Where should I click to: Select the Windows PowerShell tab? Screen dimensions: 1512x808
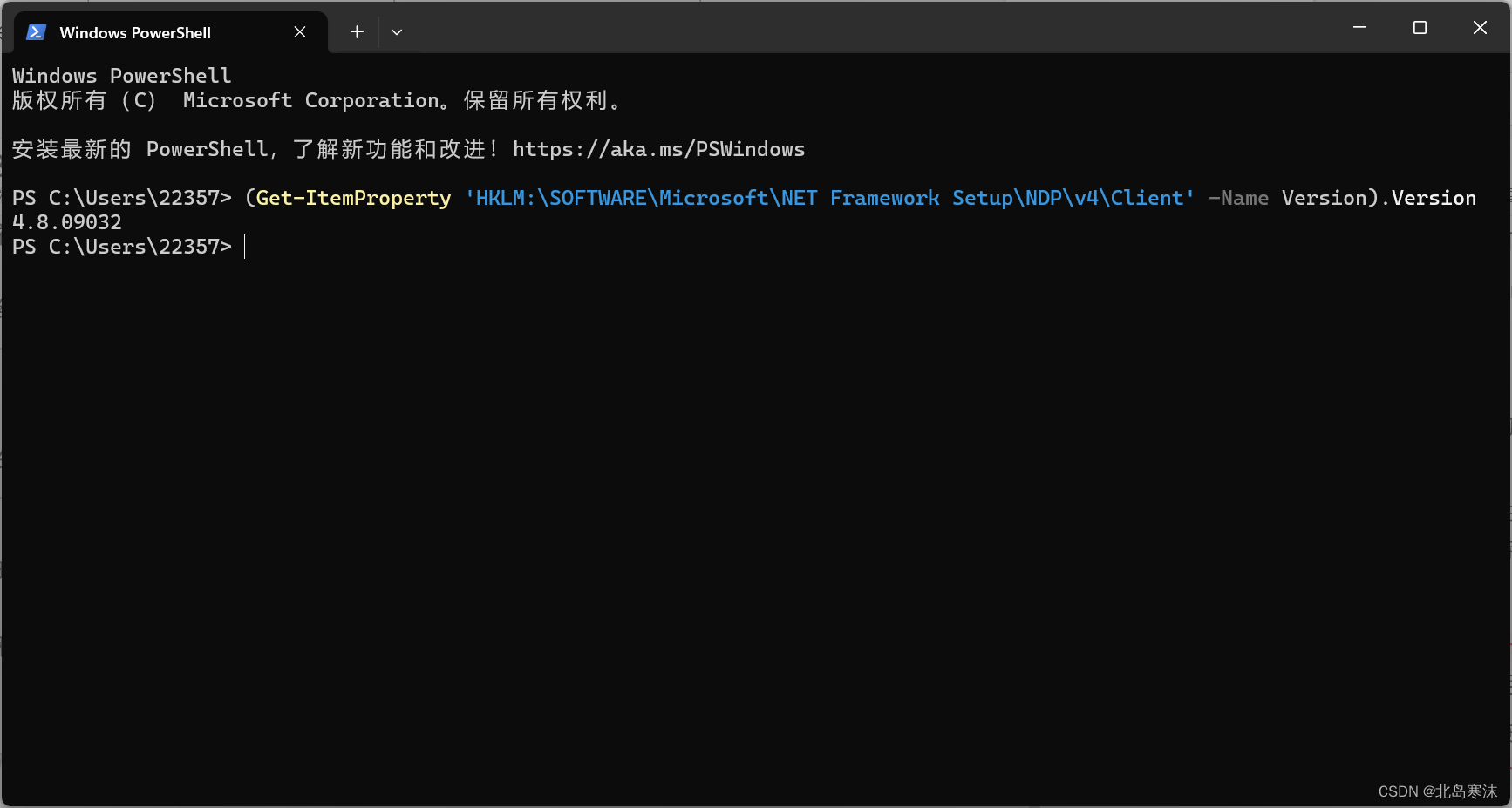click(x=171, y=32)
